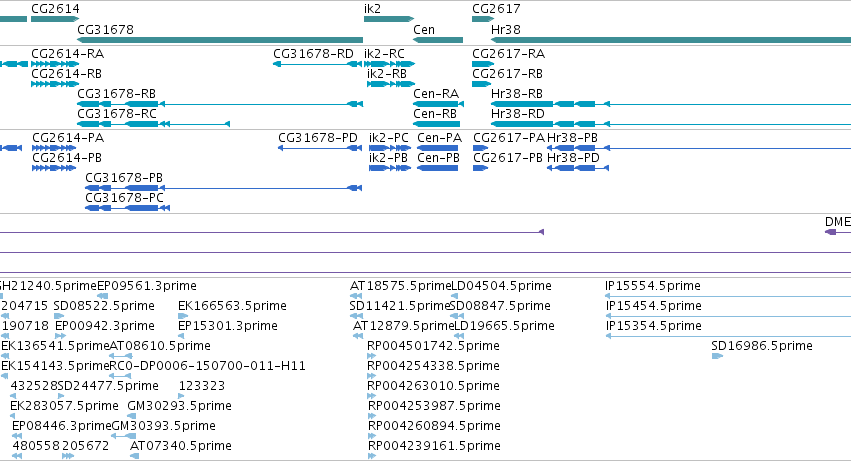
Task: Click EST label GM30293.5prime
Action: [x=180, y=407]
